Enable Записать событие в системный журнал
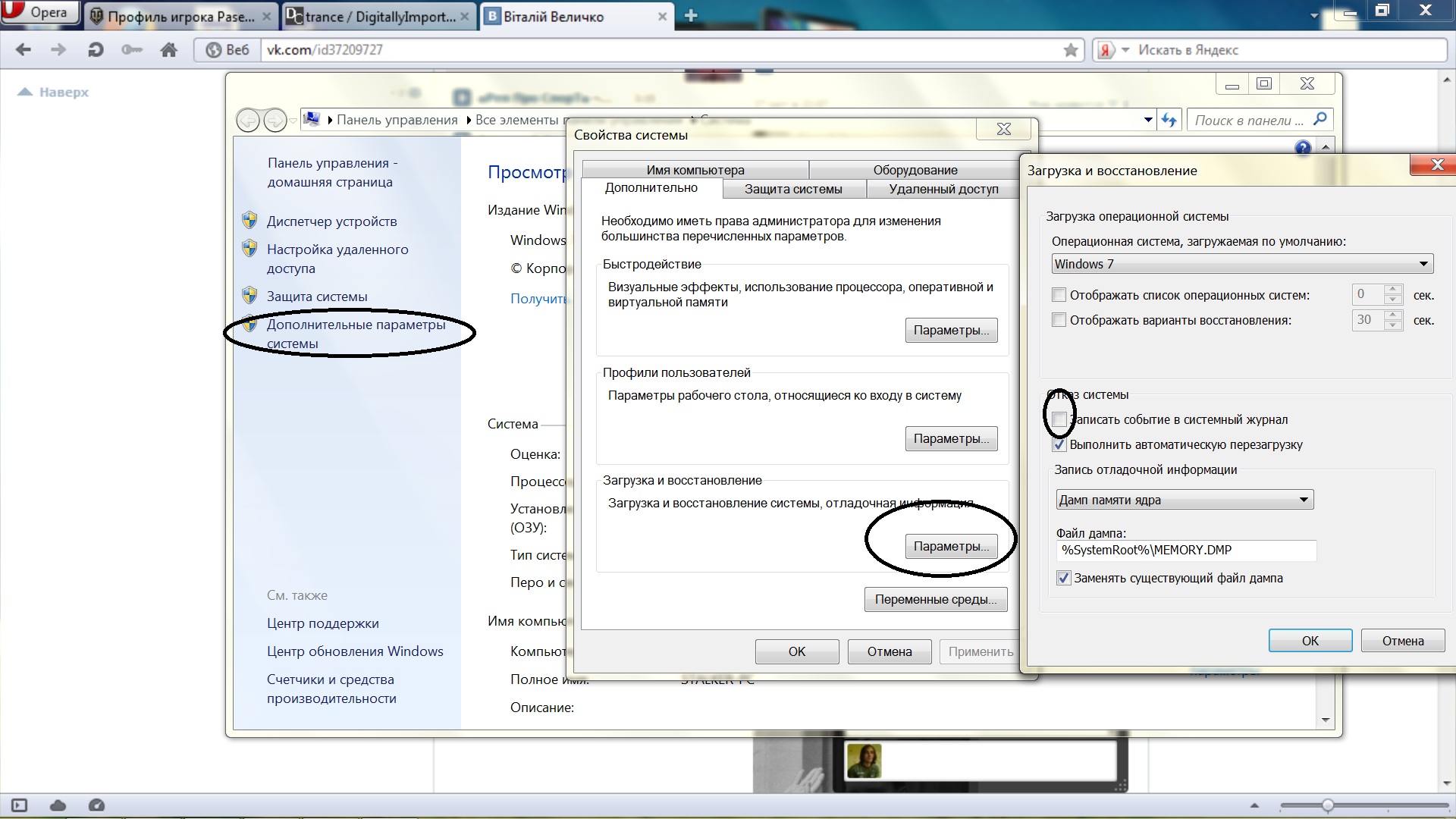The height and width of the screenshot is (819, 1456). [x=1059, y=419]
